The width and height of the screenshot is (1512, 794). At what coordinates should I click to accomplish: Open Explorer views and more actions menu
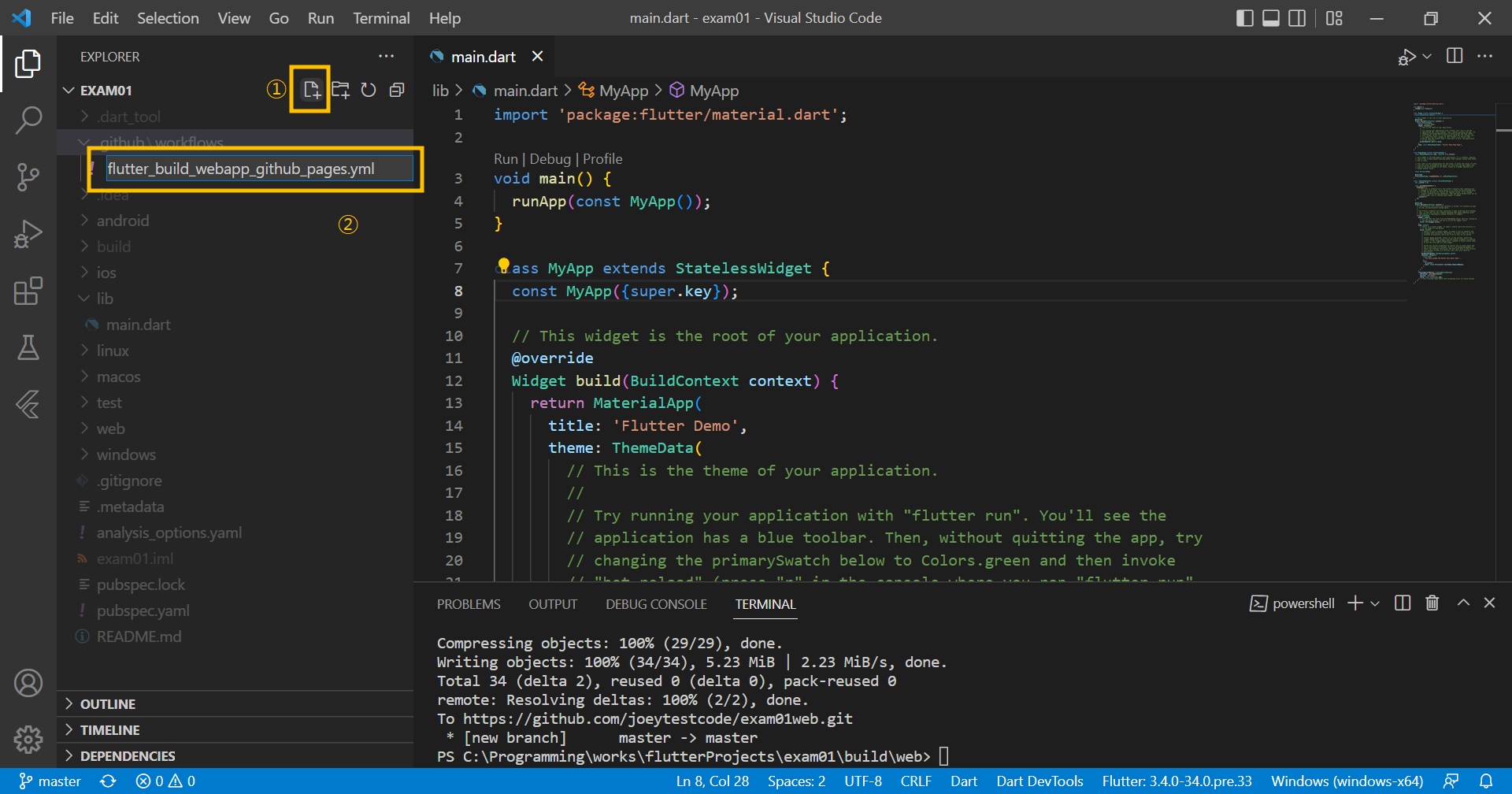point(386,56)
